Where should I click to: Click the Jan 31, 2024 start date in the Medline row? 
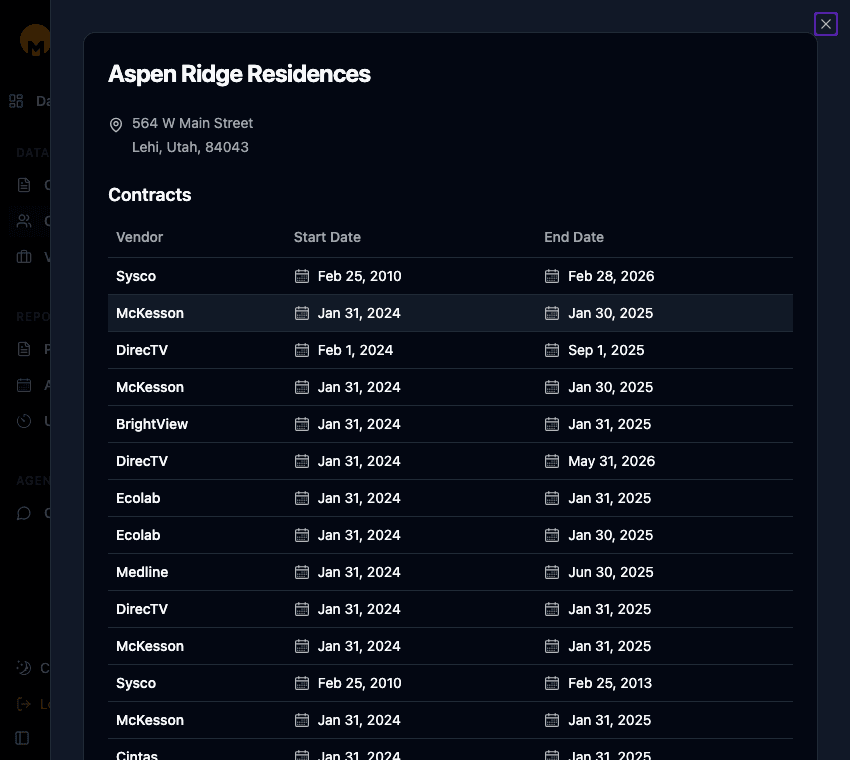click(x=359, y=572)
